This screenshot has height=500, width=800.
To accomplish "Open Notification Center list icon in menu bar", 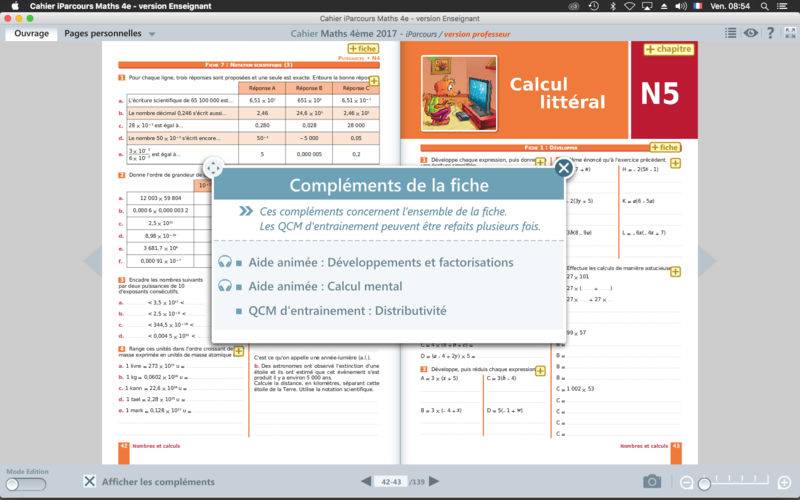I will tap(781, 6).
